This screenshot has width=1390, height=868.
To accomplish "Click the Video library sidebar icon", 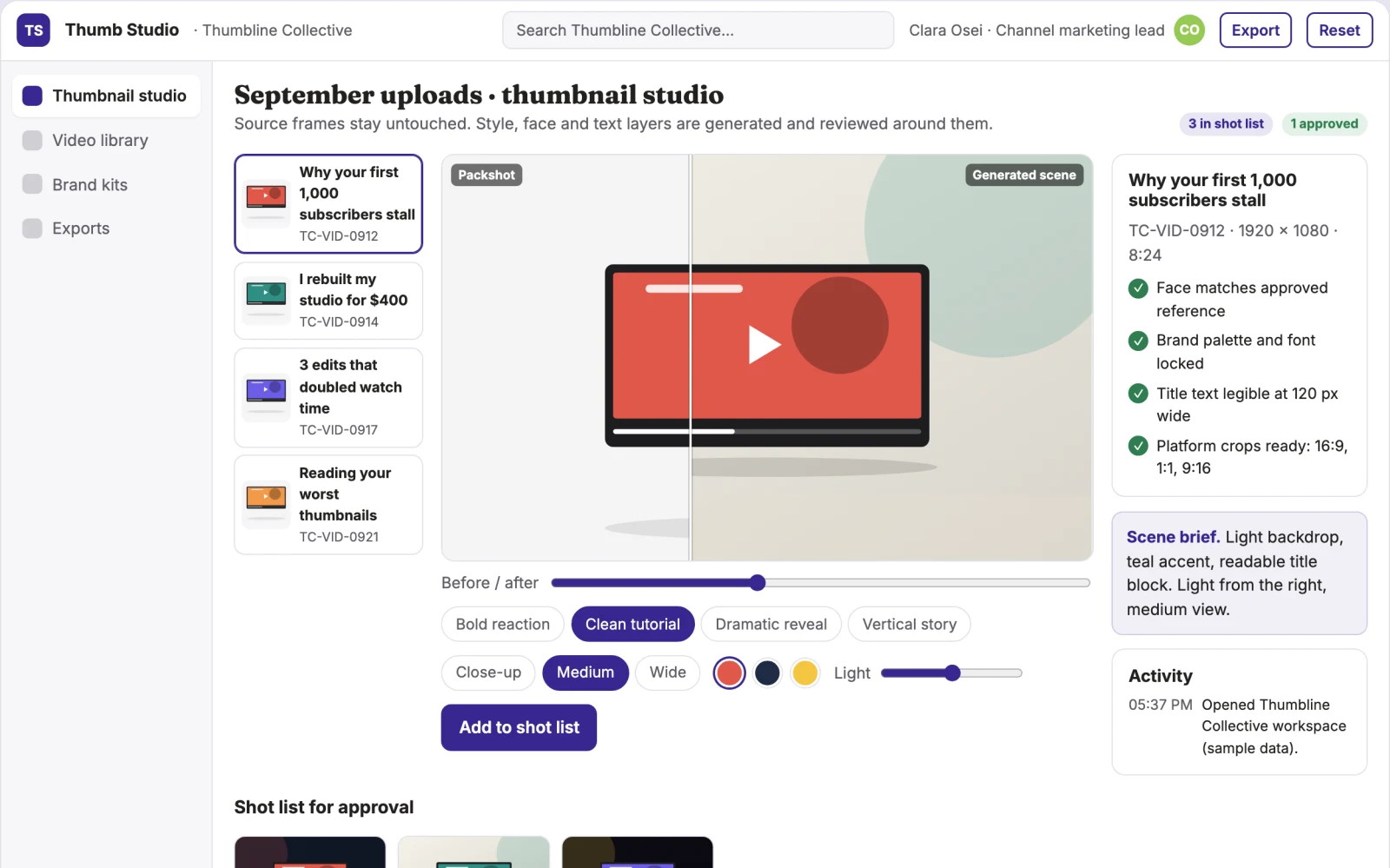I will [x=32, y=140].
